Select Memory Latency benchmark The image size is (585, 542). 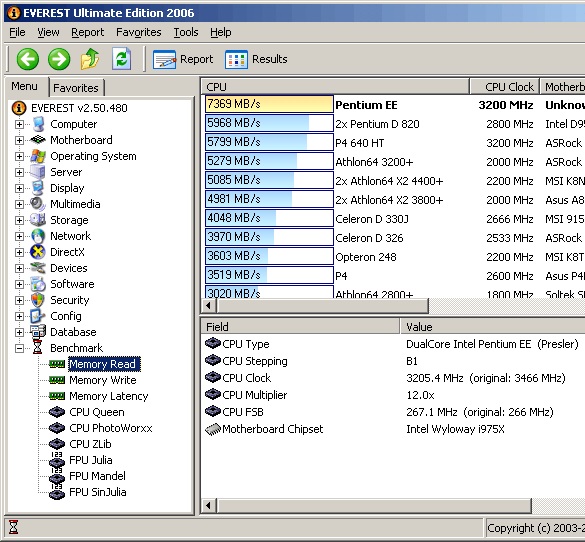coord(109,396)
